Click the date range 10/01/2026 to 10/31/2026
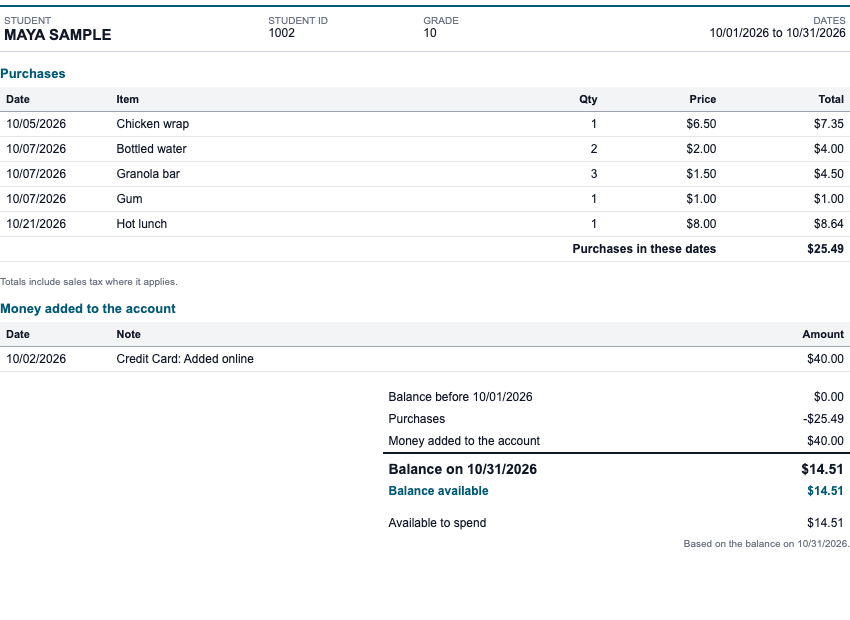 [777, 33]
